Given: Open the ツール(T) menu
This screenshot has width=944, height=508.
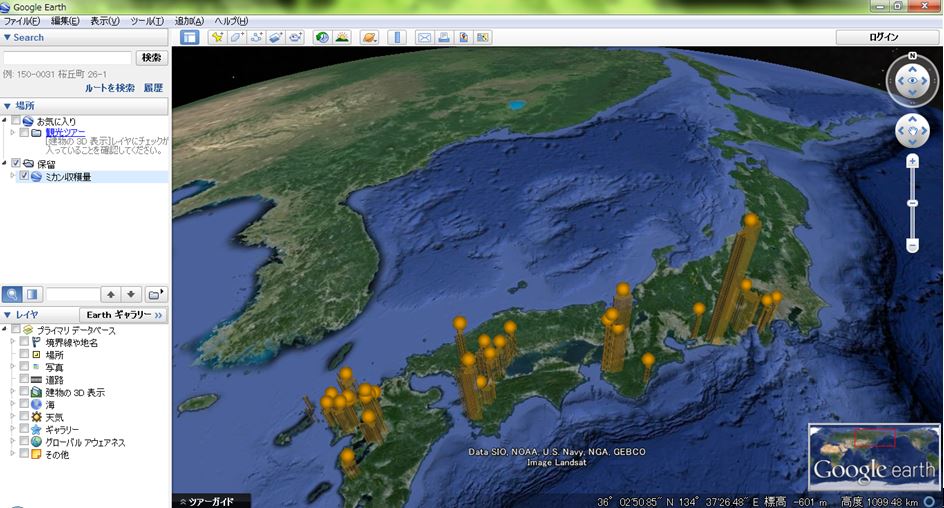Looking at the screenshot, I should (147, 21).
